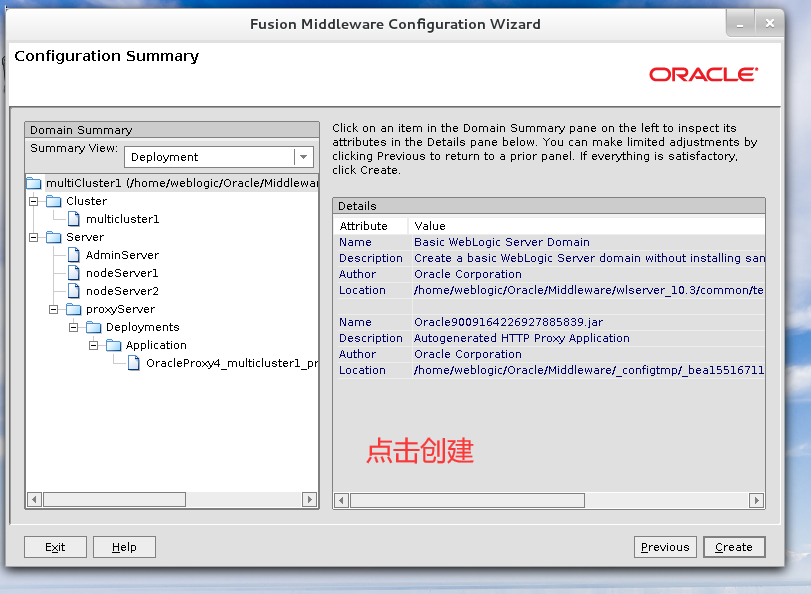
Task: Click the wlserver_10.3 Location value
Action: coord(589,290)
